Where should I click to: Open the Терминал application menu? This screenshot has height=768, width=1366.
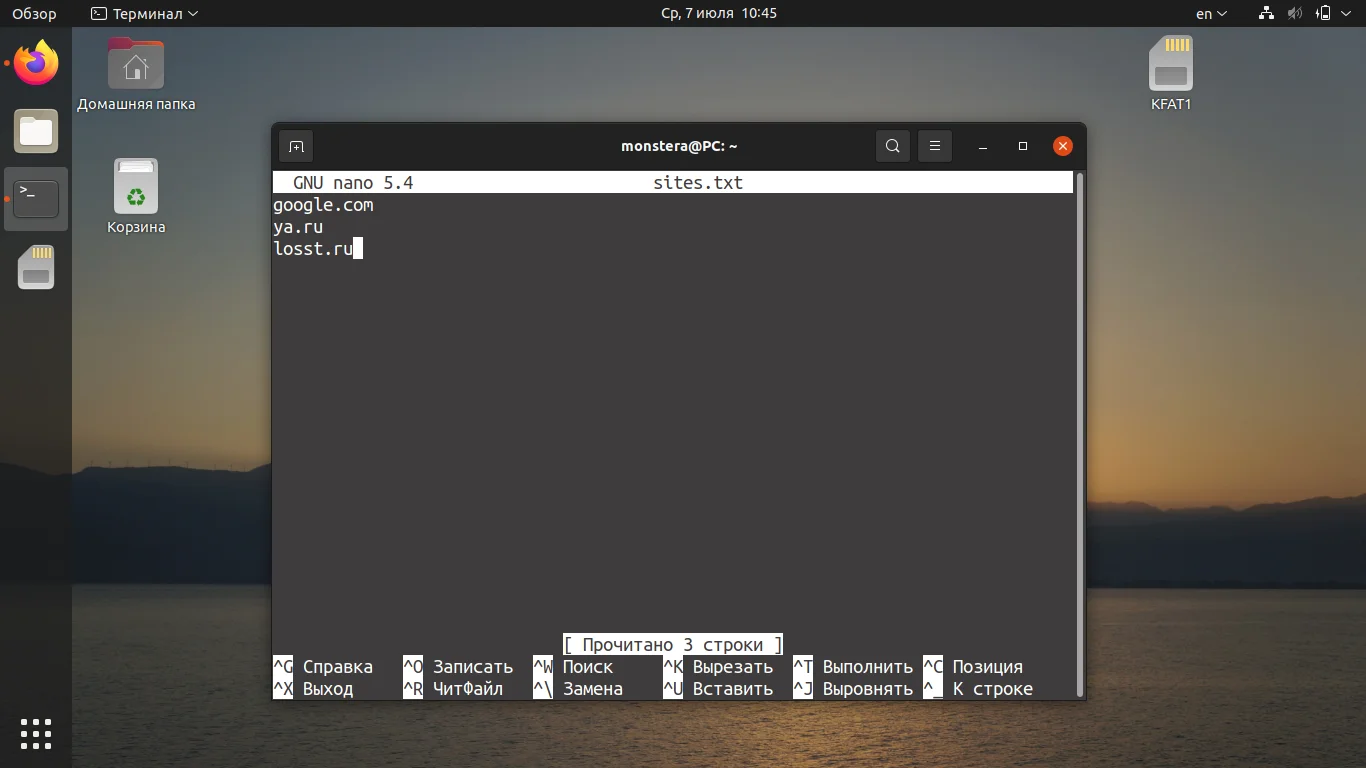(144, 14)
